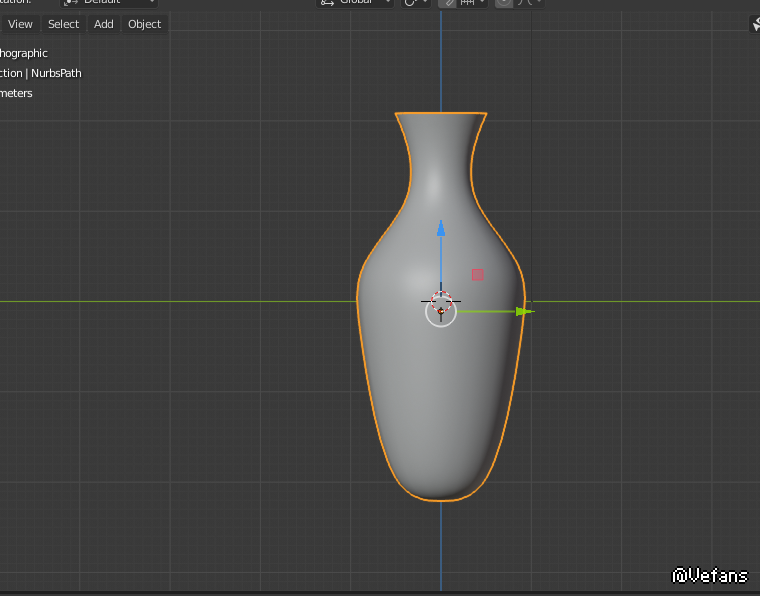The height and width of the screenshot is (596, 760).
Task: Open the Default orientation dropdown at top-left
Action: click(x=110, y=3)
